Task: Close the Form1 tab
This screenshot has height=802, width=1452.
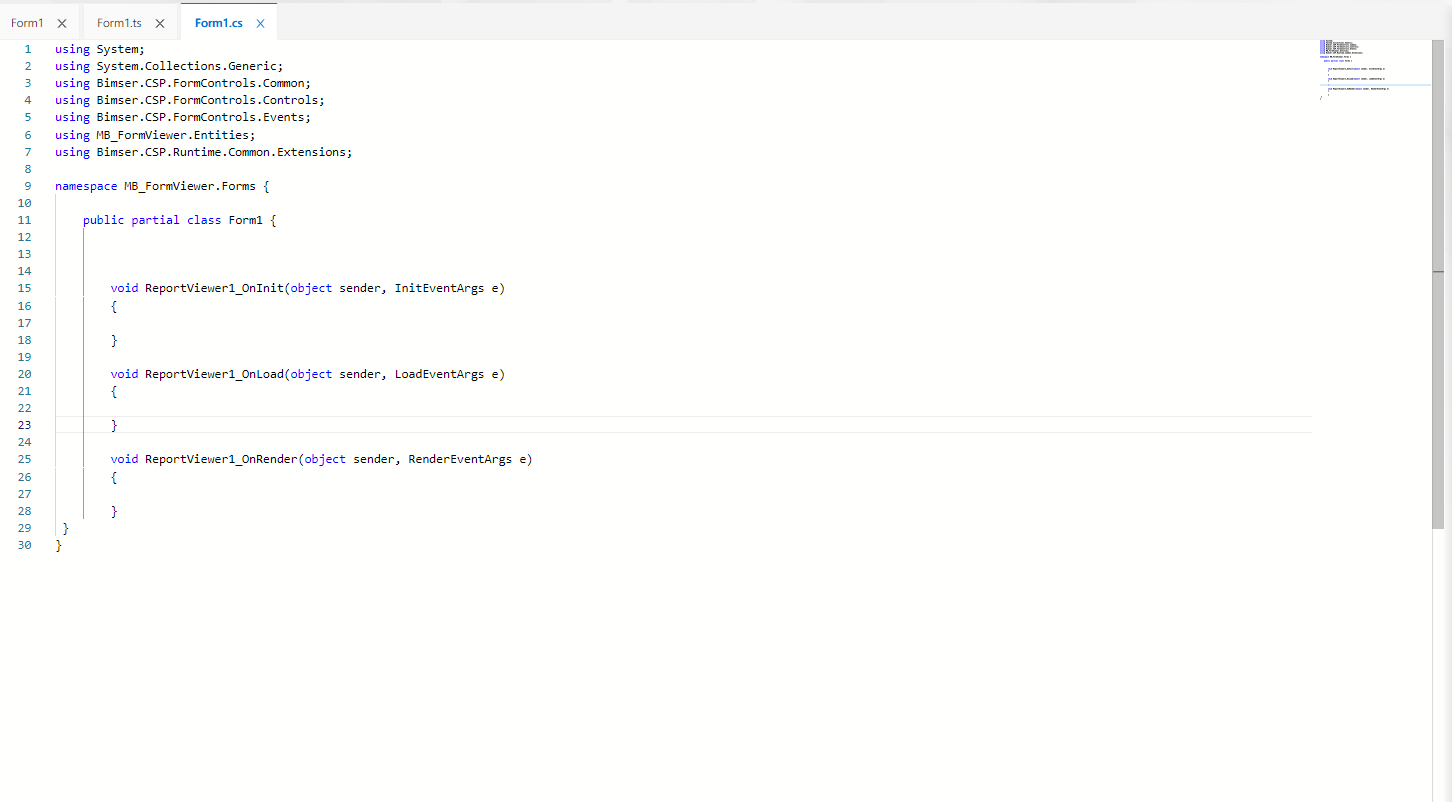Action: [x=62, y=23]
